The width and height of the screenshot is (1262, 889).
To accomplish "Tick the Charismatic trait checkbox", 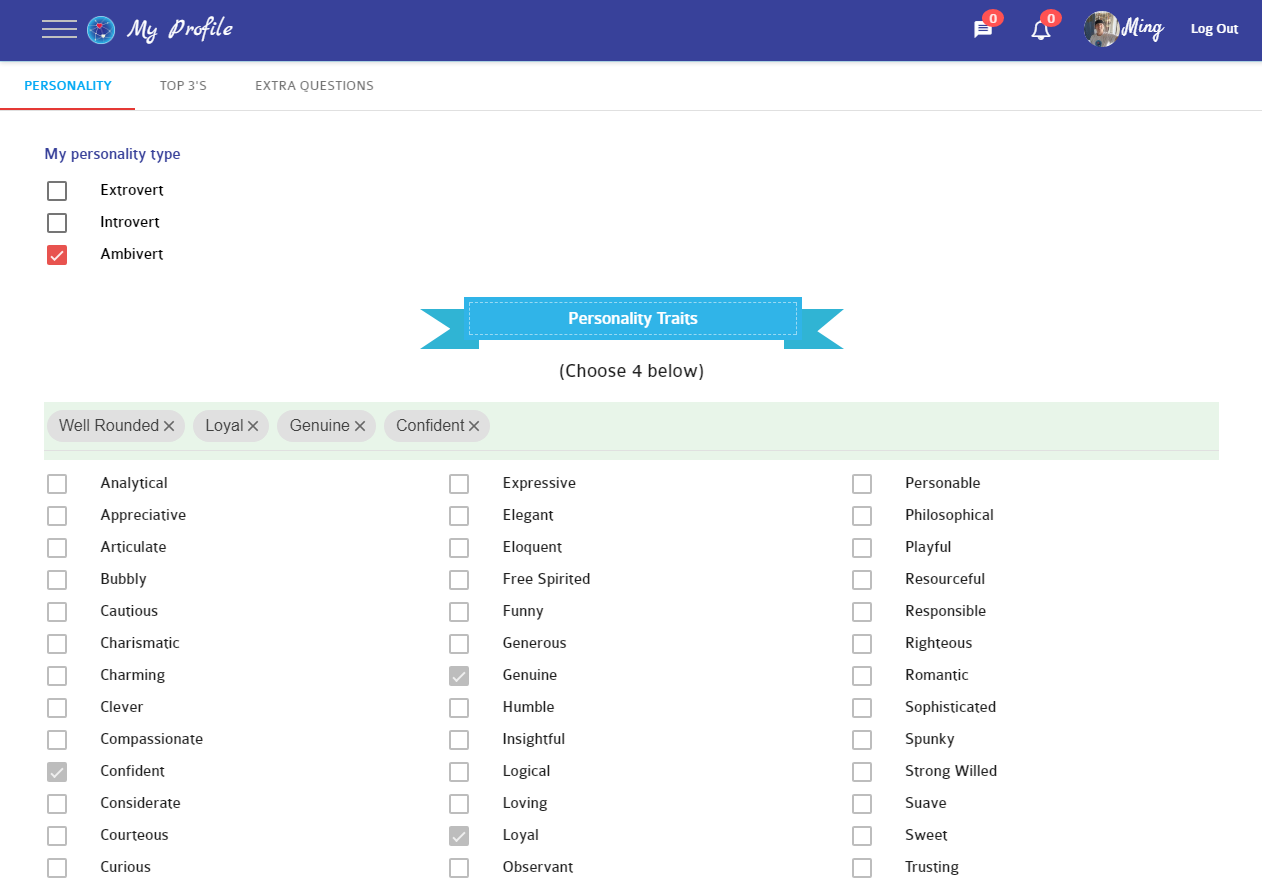I will pyautogui.click(x=57, y=644).
